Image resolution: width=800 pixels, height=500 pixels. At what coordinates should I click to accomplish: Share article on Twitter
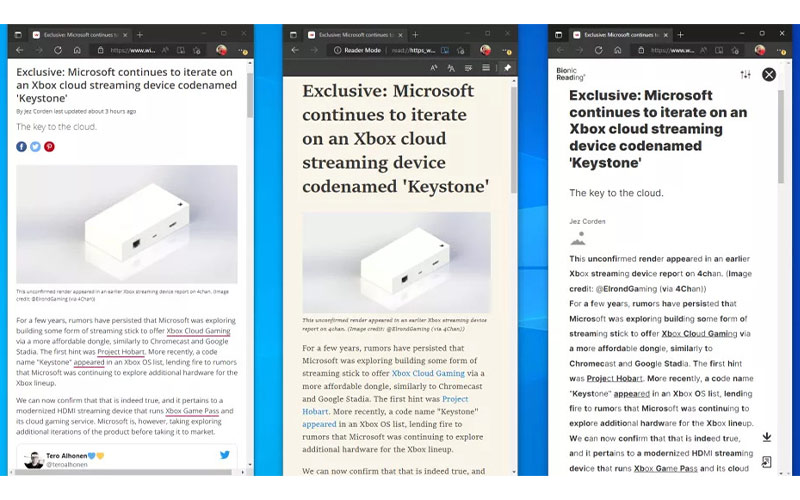pyautogui.click(x=35, y=146)
